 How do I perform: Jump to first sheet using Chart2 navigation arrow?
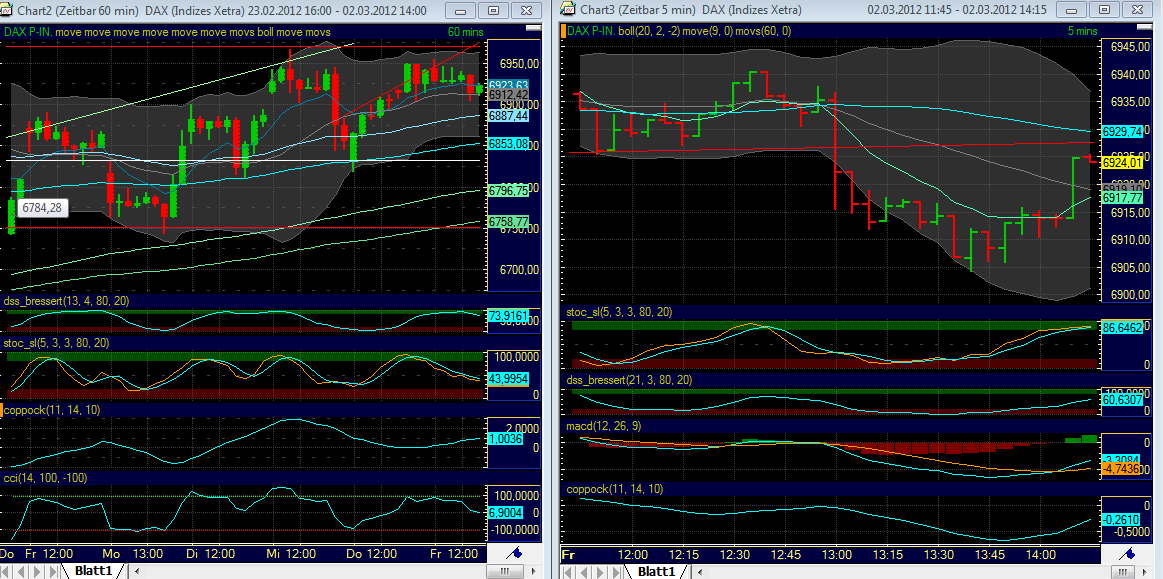(8, 573)
